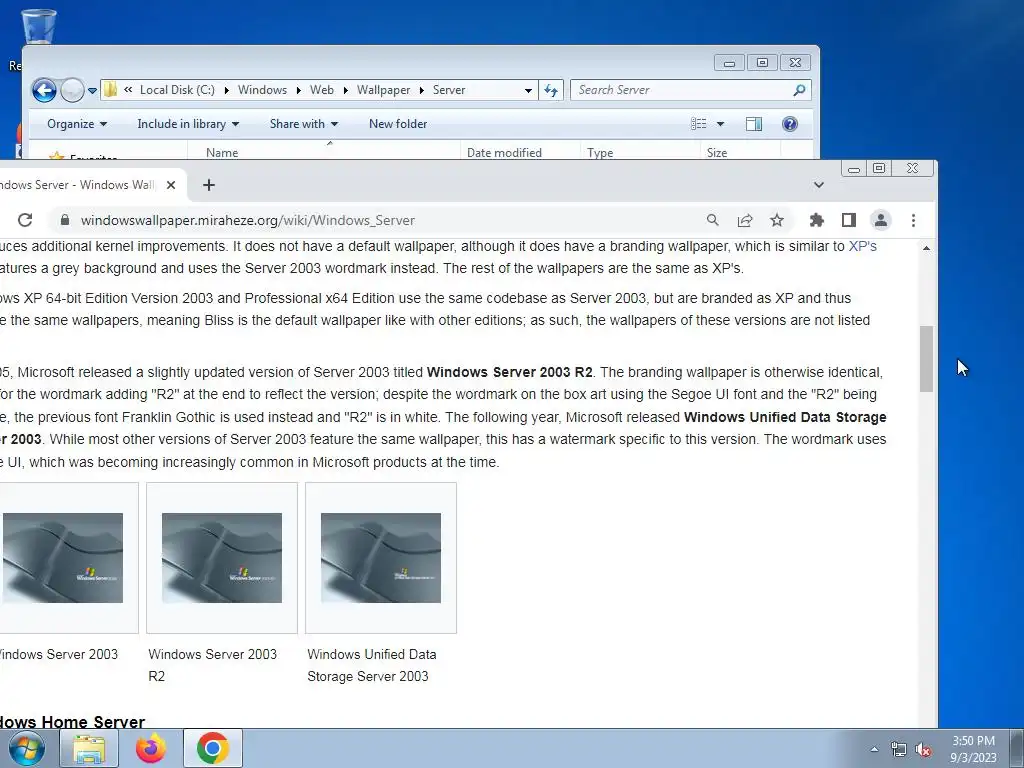Refresh the Explorer folder view
The height and width of the screenshot is (768, 1024).
pyautogui.click(x=551, y=90)
